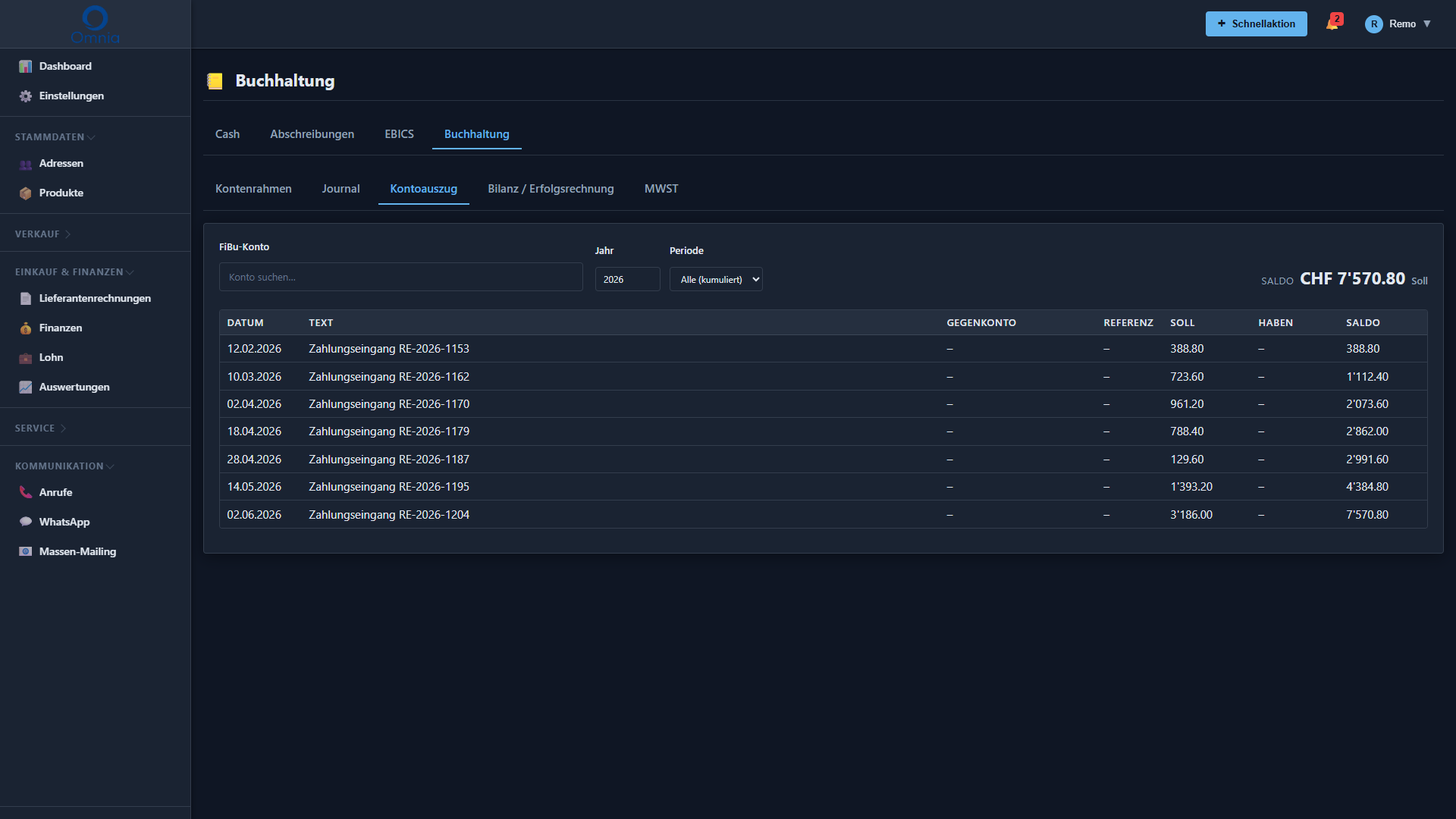Switch to the EBICS tab
Viewport: 1456px width, 819px height.
399,134
